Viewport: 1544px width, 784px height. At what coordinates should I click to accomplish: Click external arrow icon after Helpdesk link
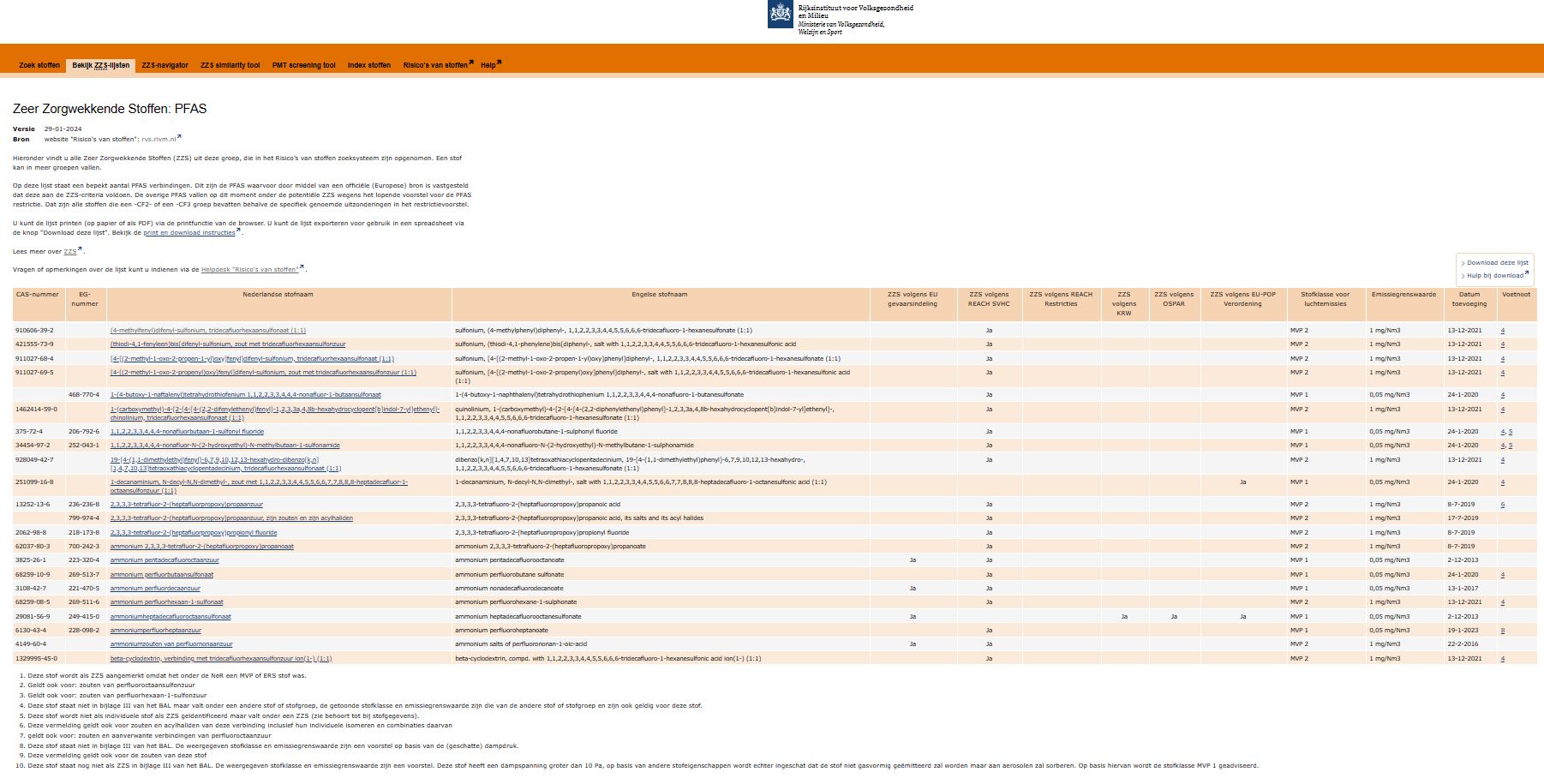pyautogui.click(x=302, y=267)
